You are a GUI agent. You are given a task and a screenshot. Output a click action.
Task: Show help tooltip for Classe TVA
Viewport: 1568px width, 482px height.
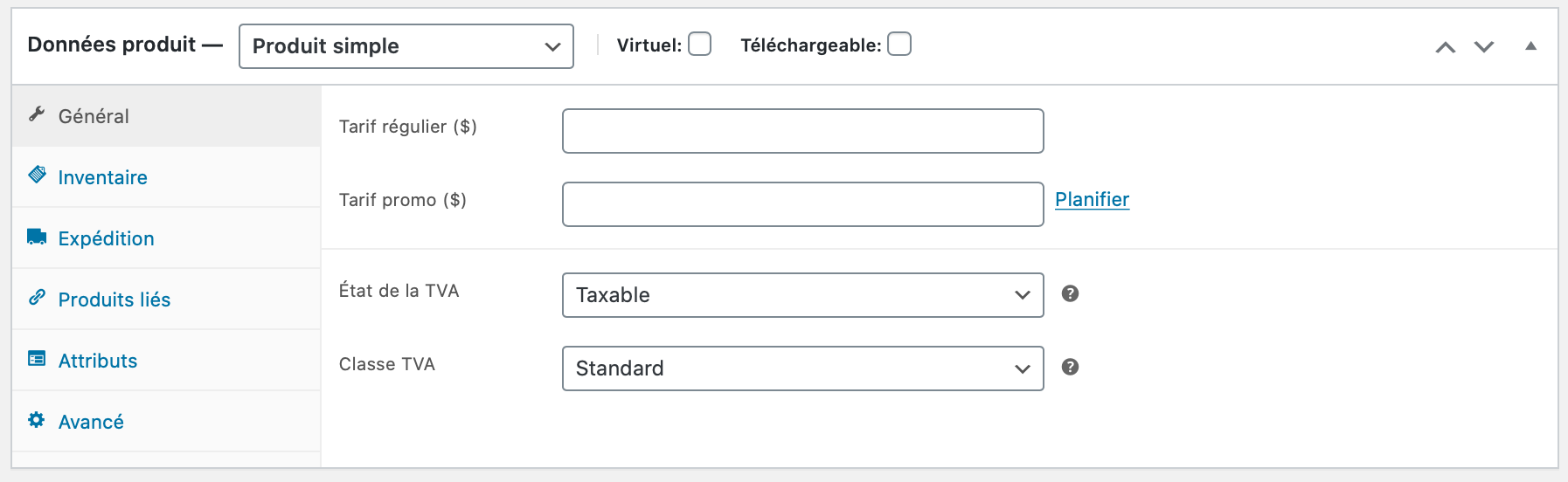[x=1070, y=367]
